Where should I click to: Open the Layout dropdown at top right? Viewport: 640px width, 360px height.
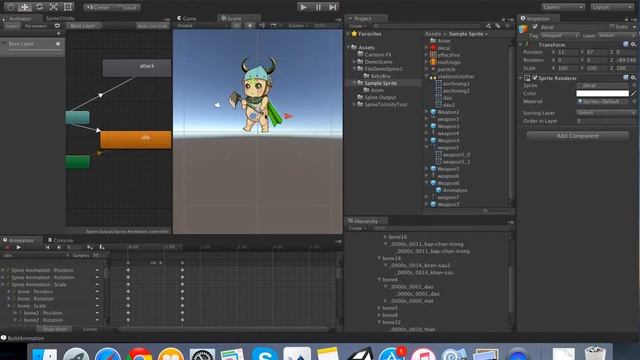click(x=611, y=7)
